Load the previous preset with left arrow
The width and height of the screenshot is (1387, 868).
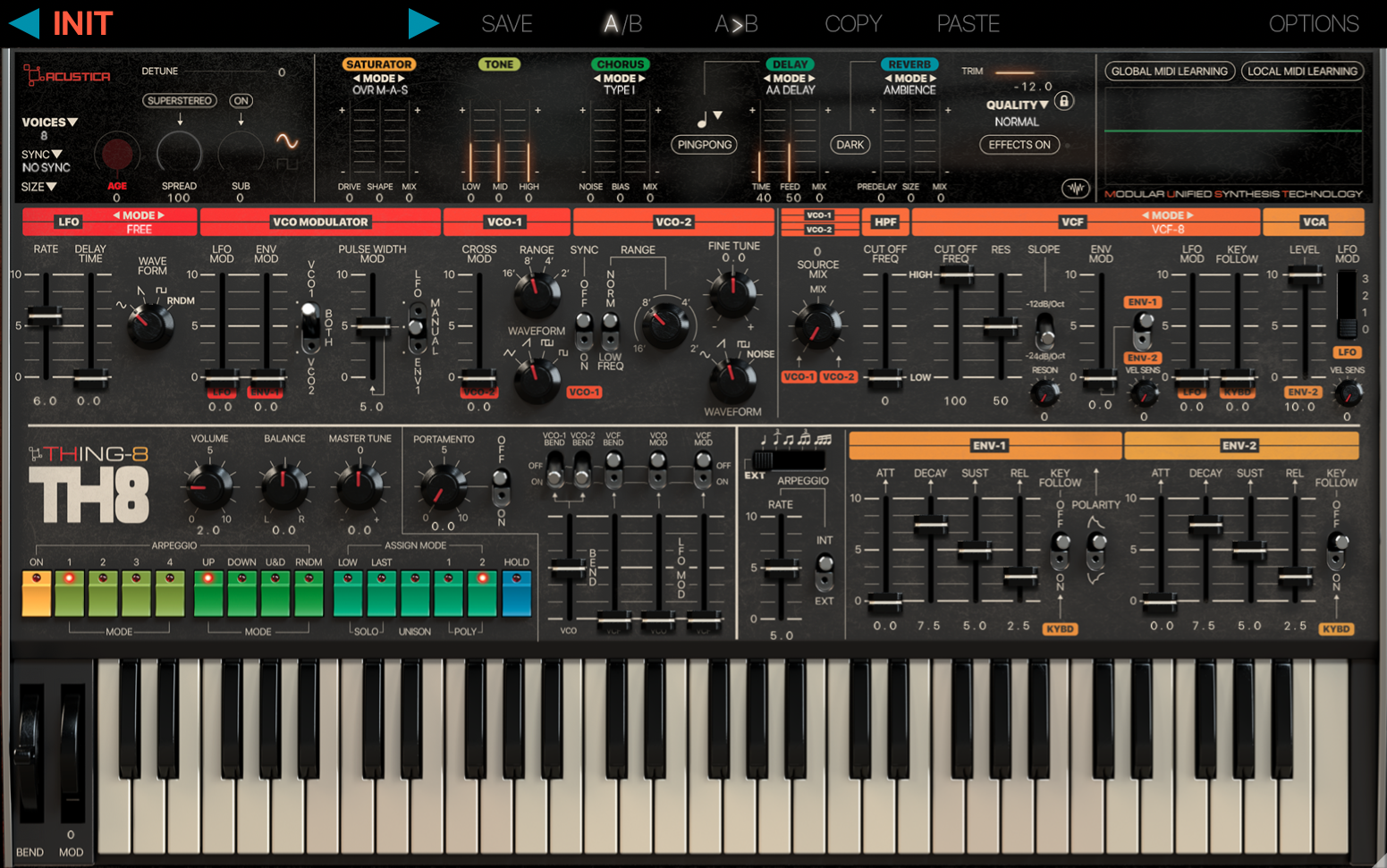(24, 23)
